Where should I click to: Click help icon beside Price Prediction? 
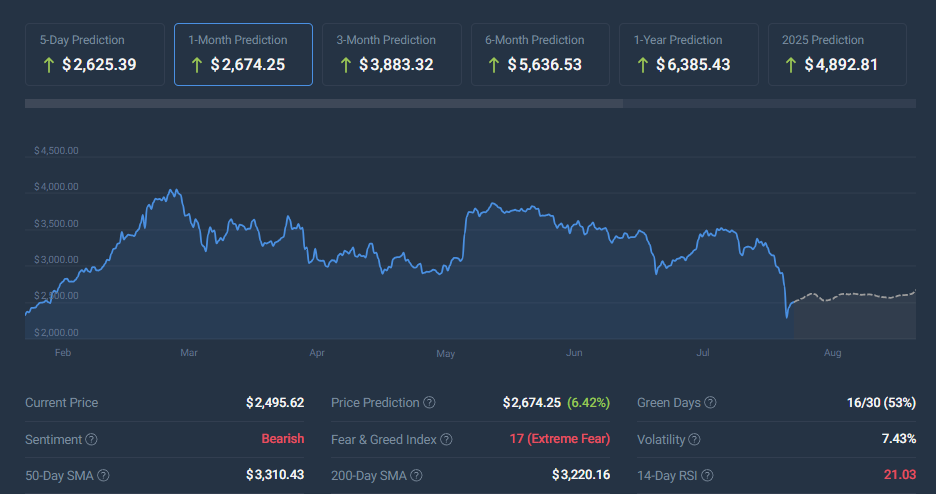tap(429, 403)
